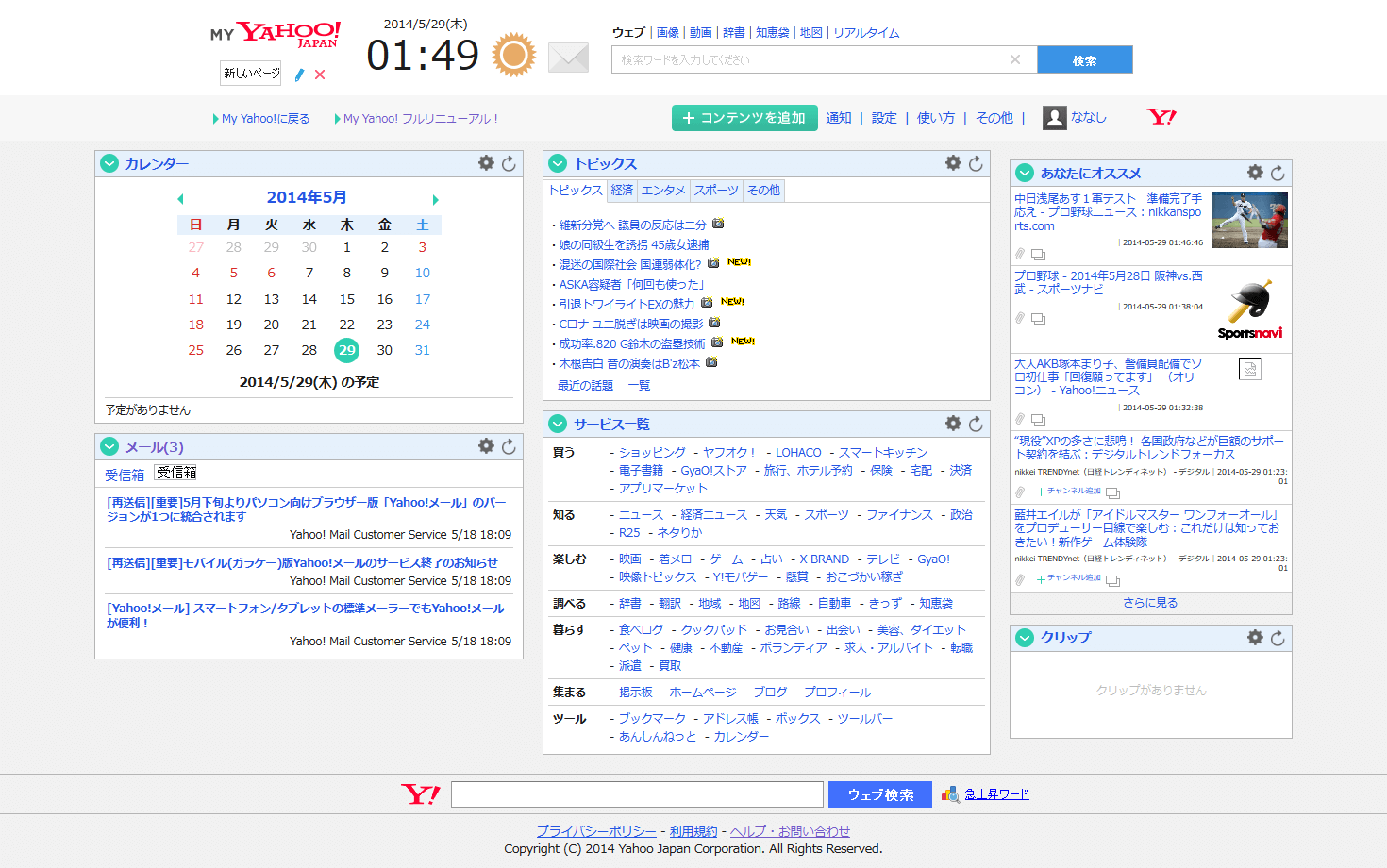Open the 天気 service link
Image resolution: width=1387 pixels, height=868 pixels.
tap(776, 514)
